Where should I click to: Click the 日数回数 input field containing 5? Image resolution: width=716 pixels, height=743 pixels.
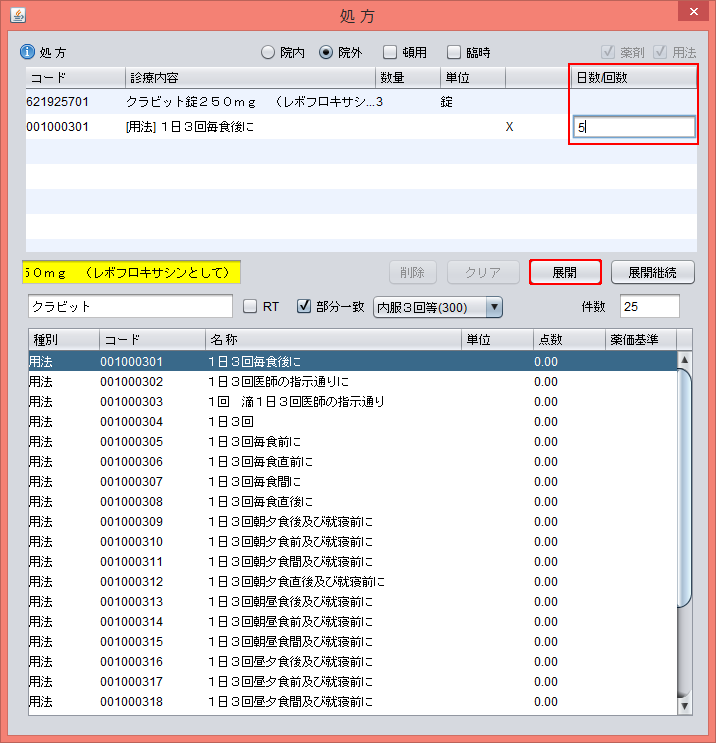[x=634, y=127]
